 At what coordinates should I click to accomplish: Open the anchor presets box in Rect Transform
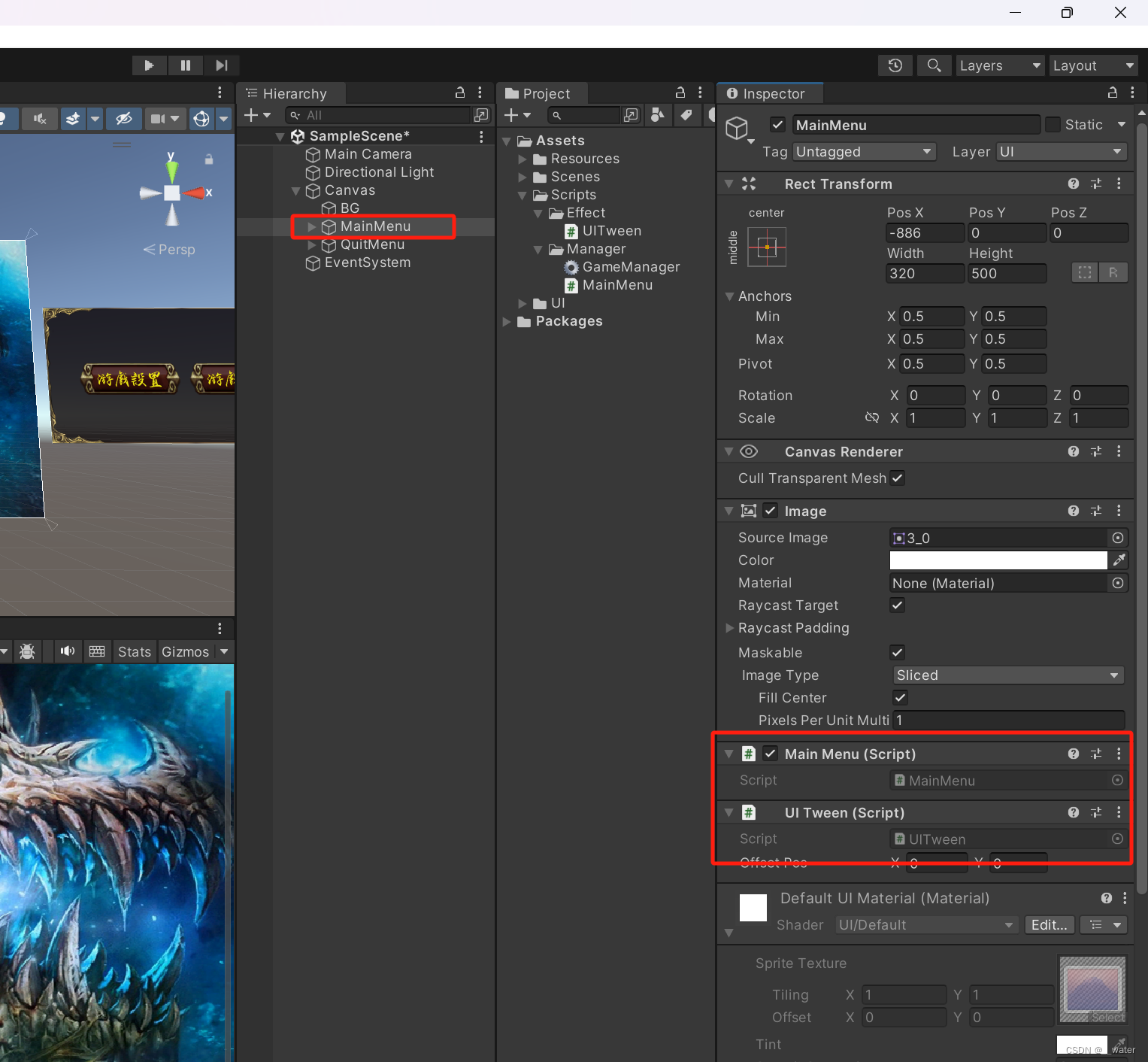point(767,247)
